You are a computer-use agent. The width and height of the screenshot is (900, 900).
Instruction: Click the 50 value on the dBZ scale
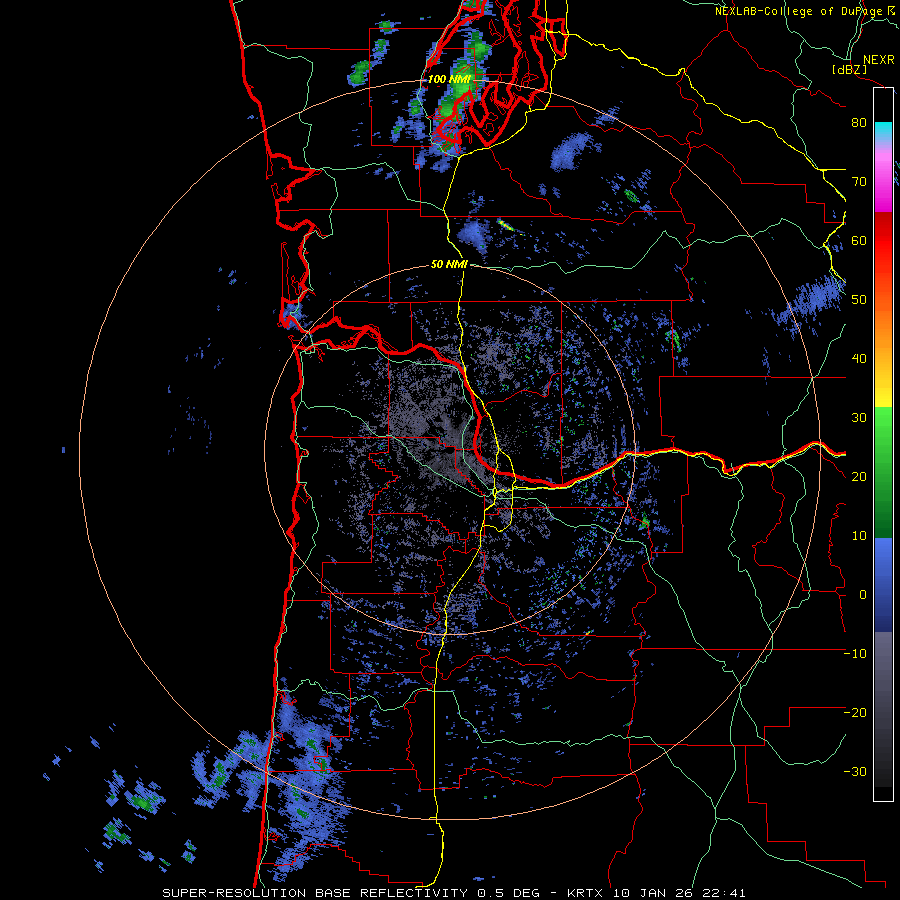tap(859, 300)
